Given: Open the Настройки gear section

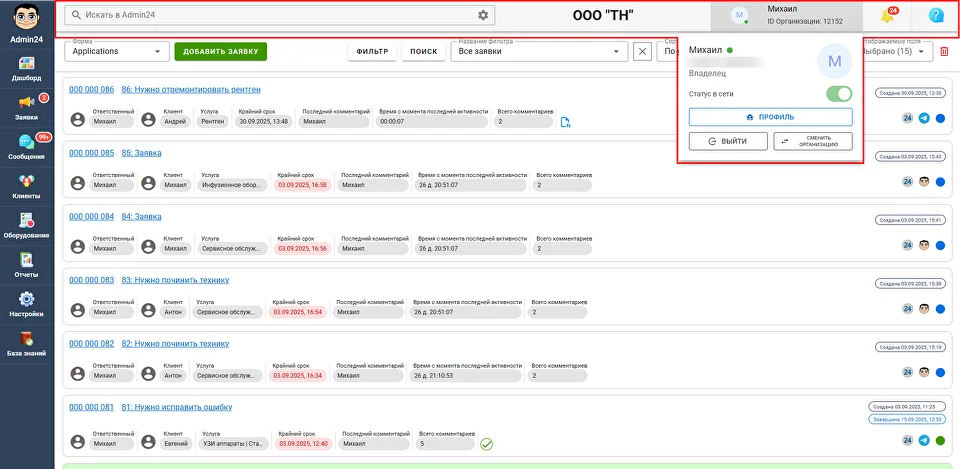Looking at the screenshot, I should pyautogui.click(x=26, y=304).
